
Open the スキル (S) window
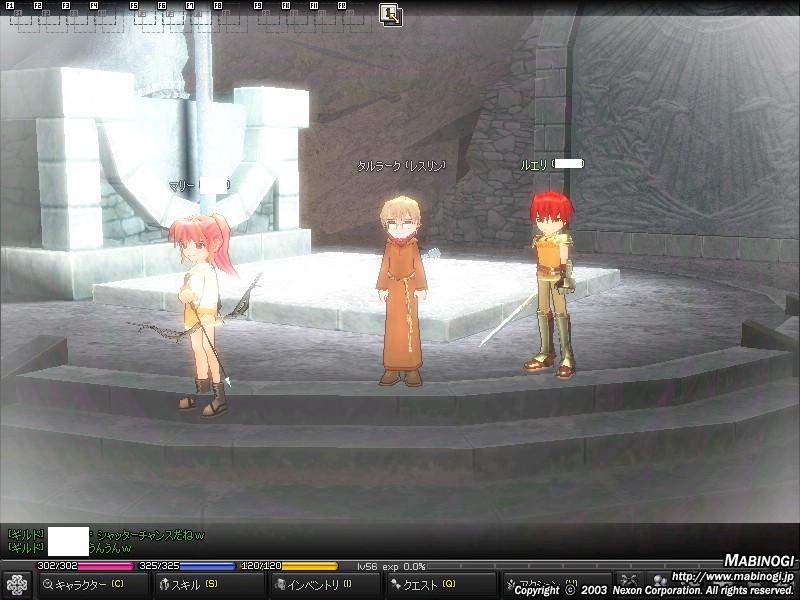(208, 584)
